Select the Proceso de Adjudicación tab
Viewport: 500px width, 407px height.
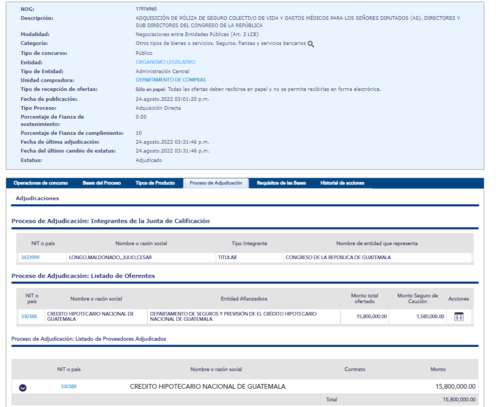point(216,183)
